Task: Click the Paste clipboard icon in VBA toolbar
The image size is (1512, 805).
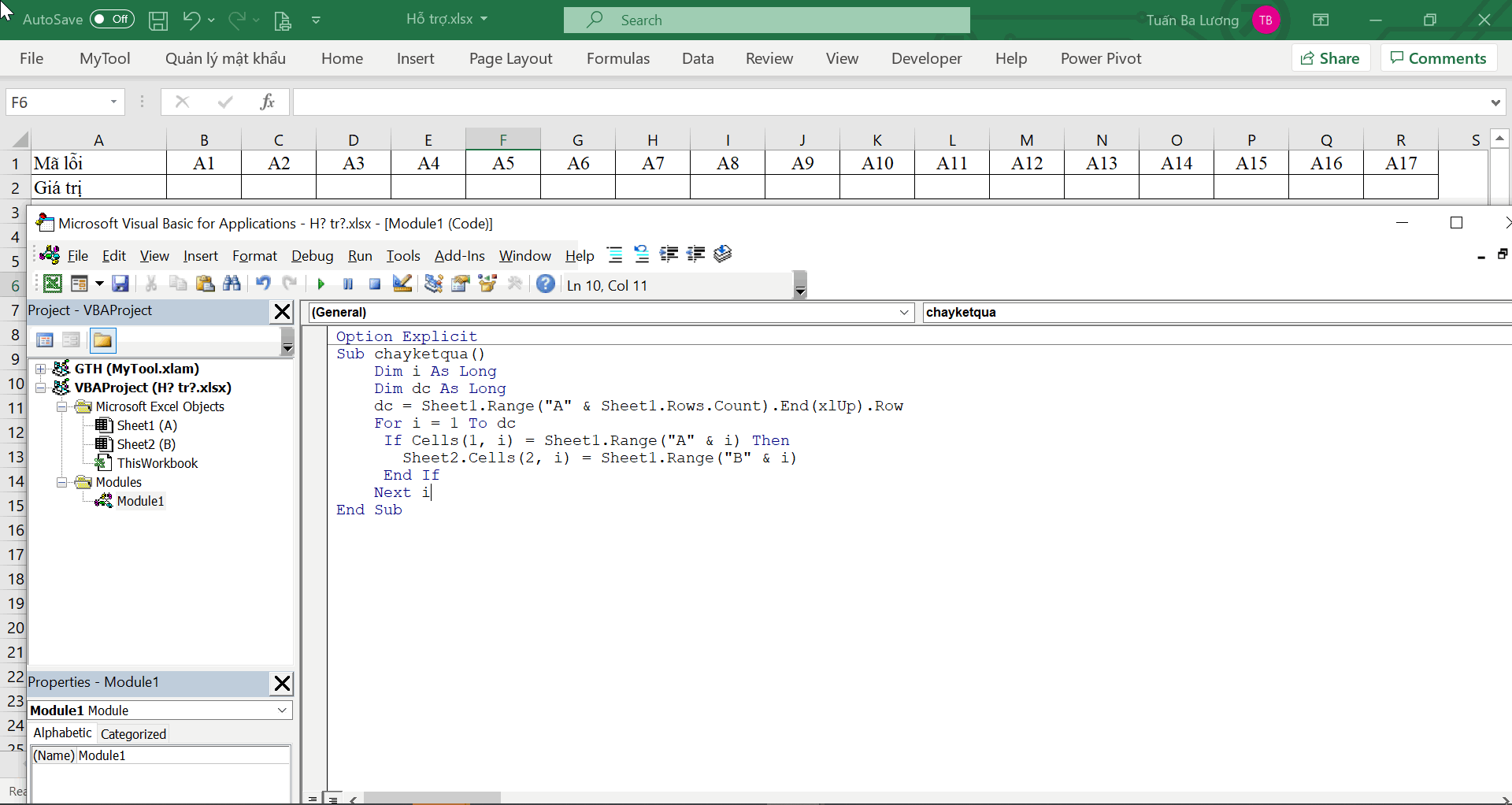Action: (205, 284)
